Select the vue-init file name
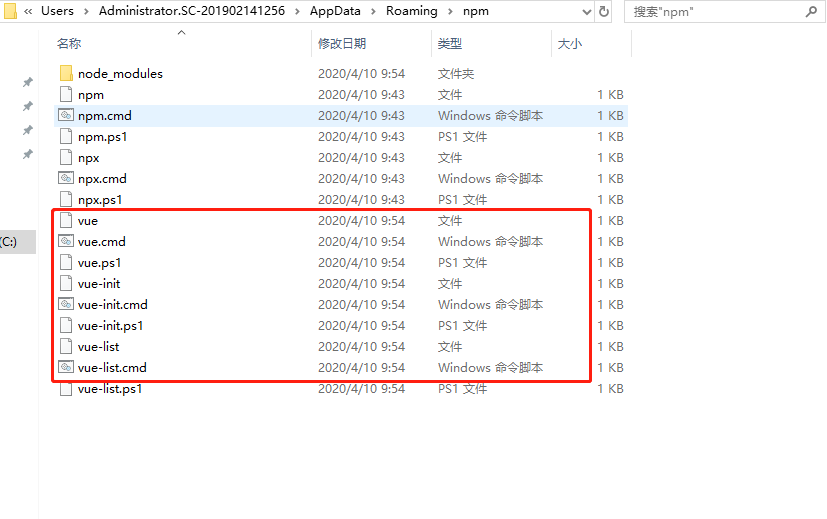Image resolution: width=827 pixels, height=519 pixels. pos(99,284)
